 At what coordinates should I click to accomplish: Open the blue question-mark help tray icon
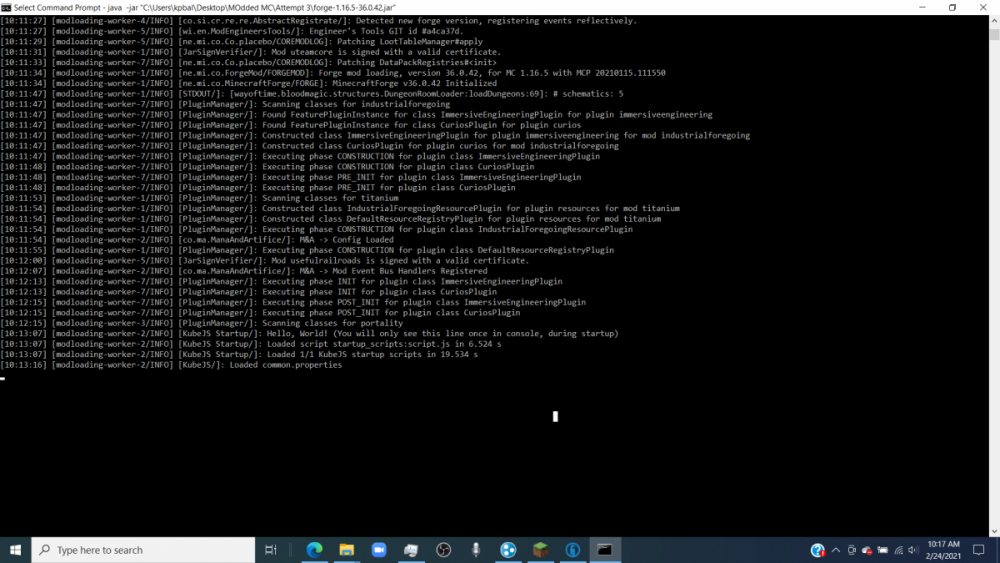tap(818, 550)
